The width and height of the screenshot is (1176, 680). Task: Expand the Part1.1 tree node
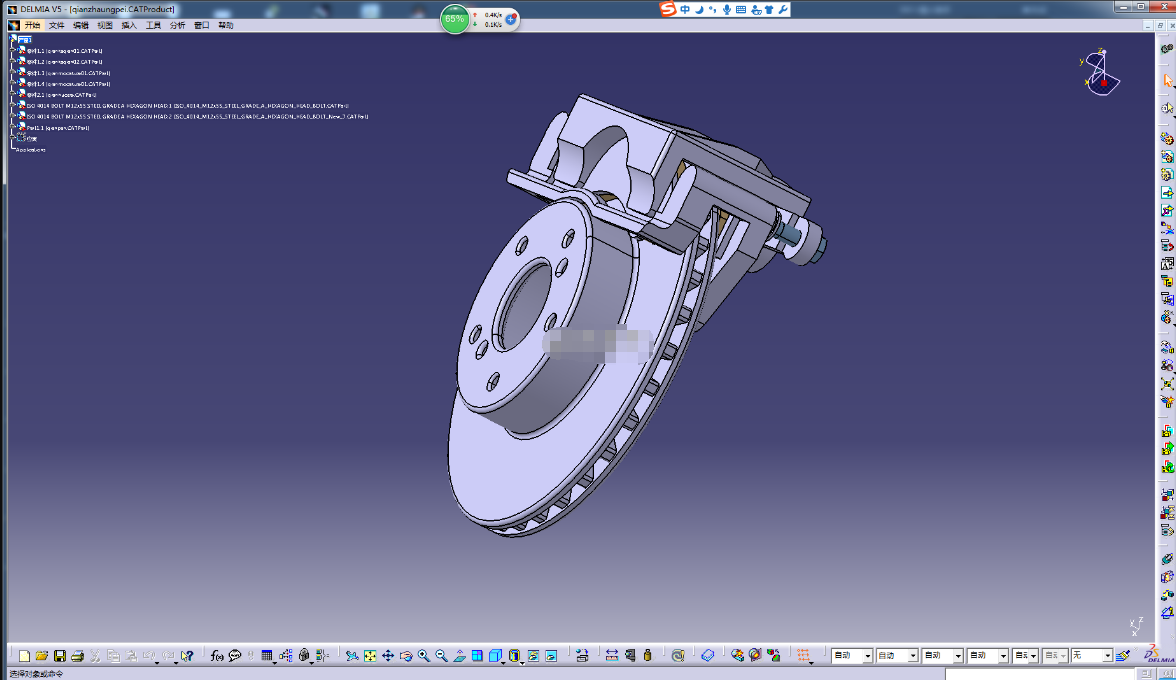[x=14, y=127]
